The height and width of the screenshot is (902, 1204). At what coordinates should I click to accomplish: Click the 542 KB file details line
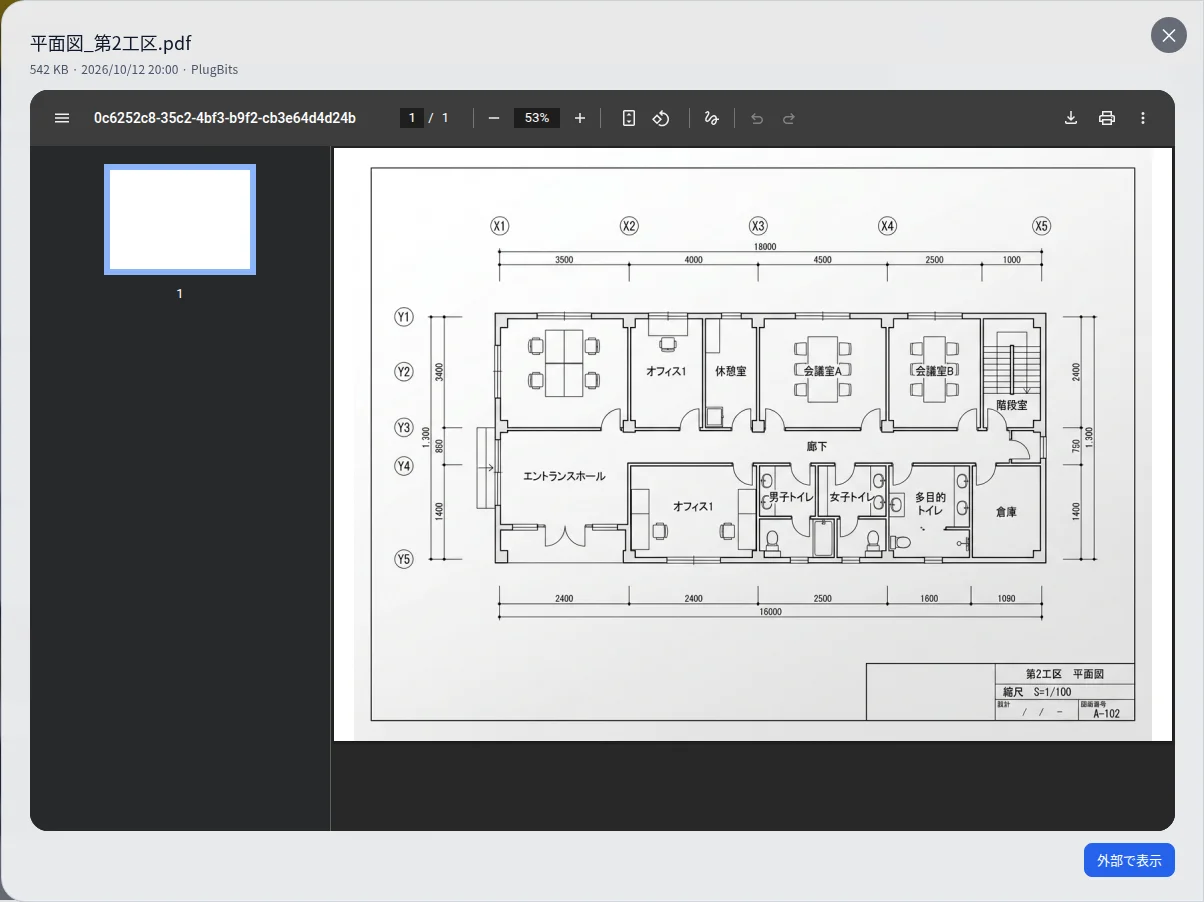[134, 70]
